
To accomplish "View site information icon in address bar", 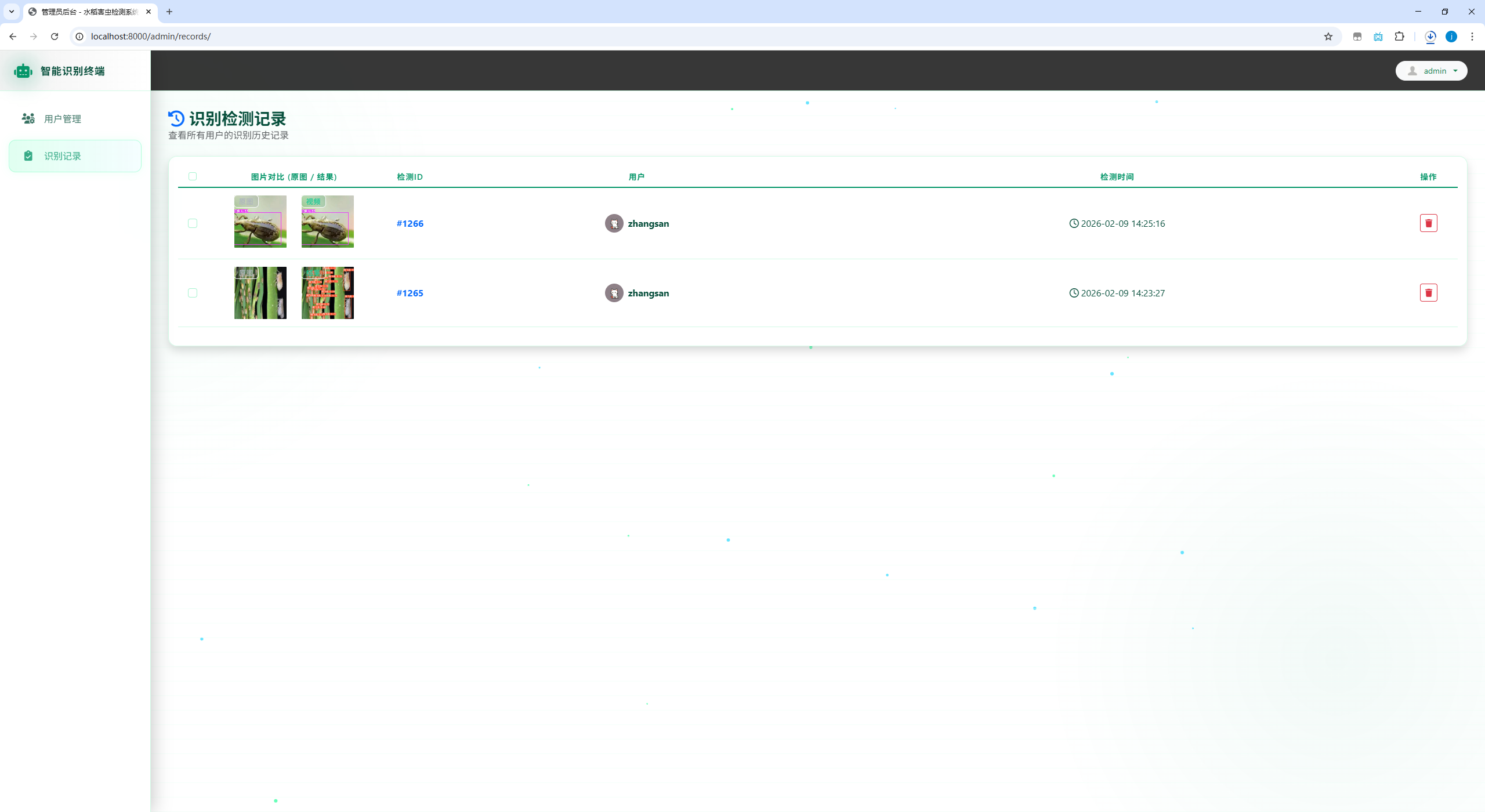I will point(80,37).
